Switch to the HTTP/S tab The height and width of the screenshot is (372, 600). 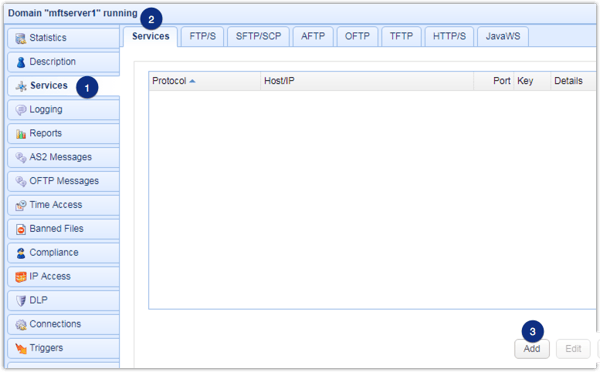[x=449, y=36]
